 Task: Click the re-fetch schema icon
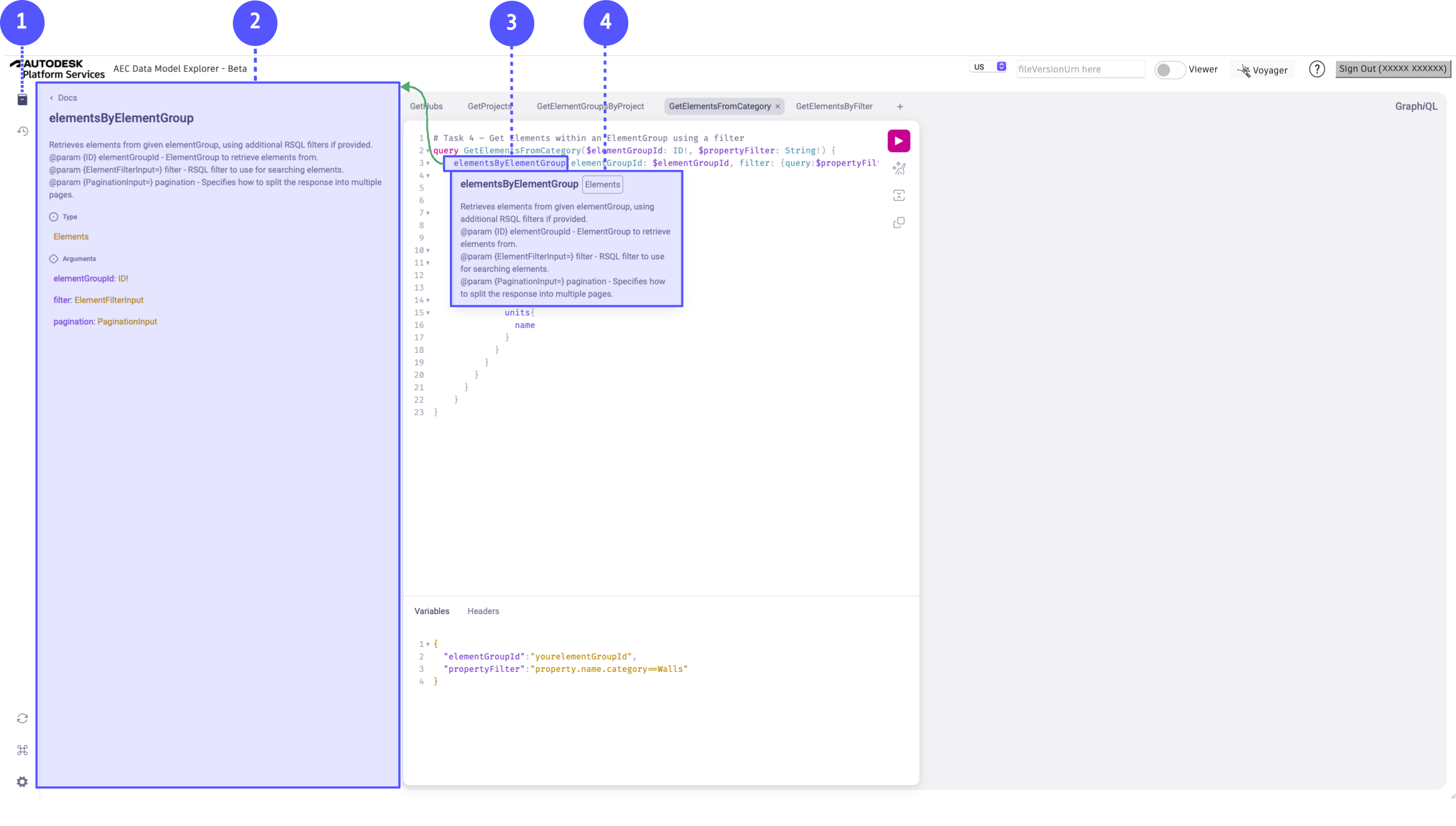pyautogui.click(x=22, y=718)
